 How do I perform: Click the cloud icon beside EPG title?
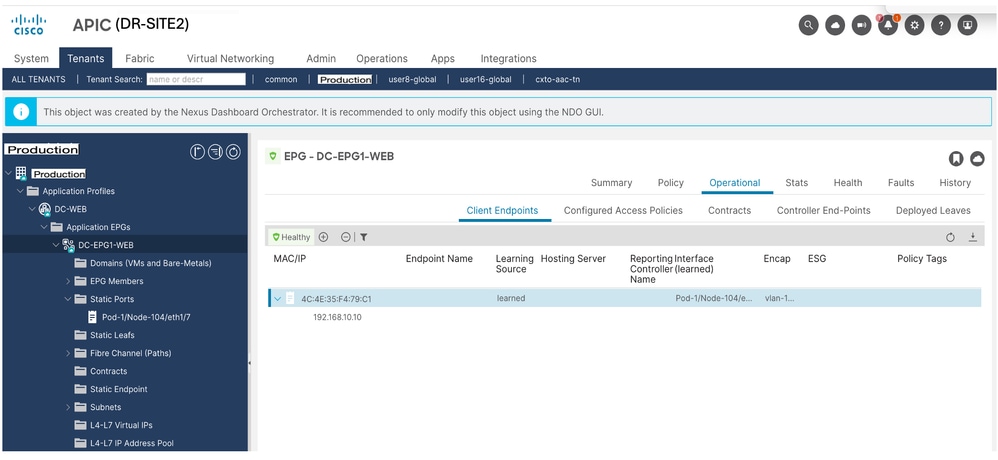[x=977, y=158]
